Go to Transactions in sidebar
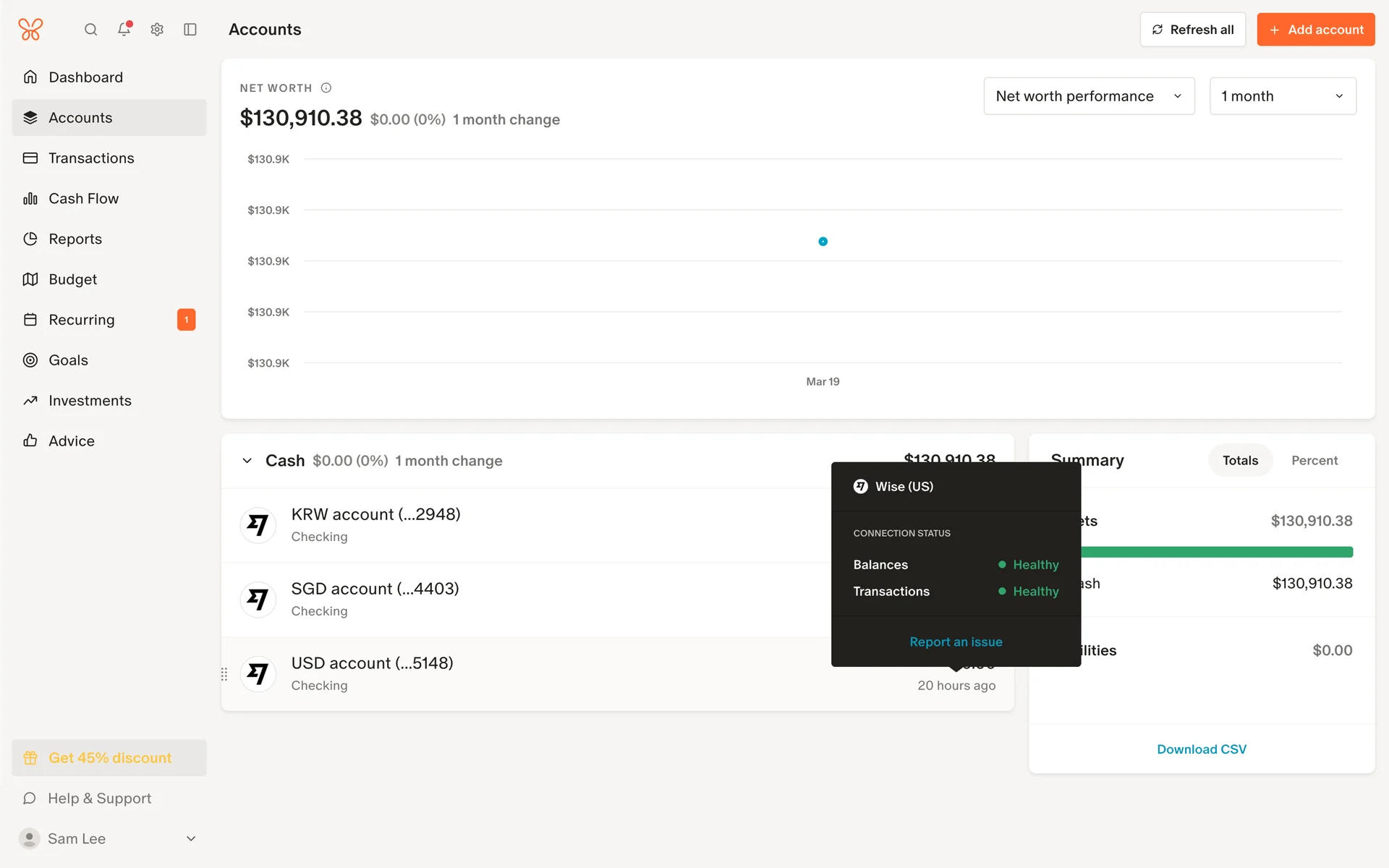 (x=91, y=158)
